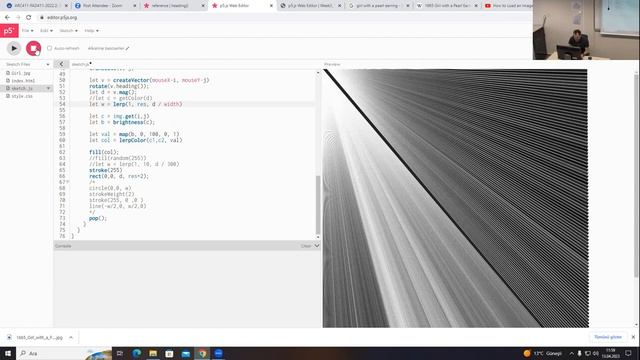Open the download item options chevron
The image size is (640, 360).
(x=71, y=338)
